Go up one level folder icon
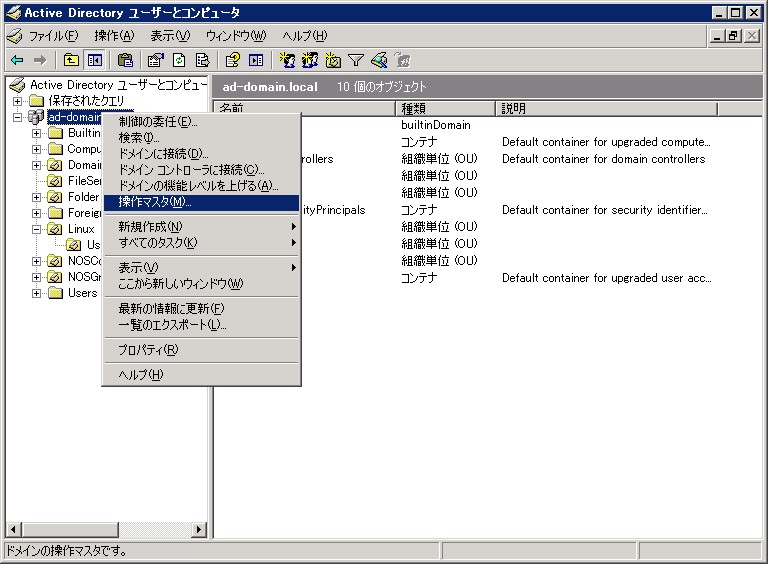 pos(72,60)
